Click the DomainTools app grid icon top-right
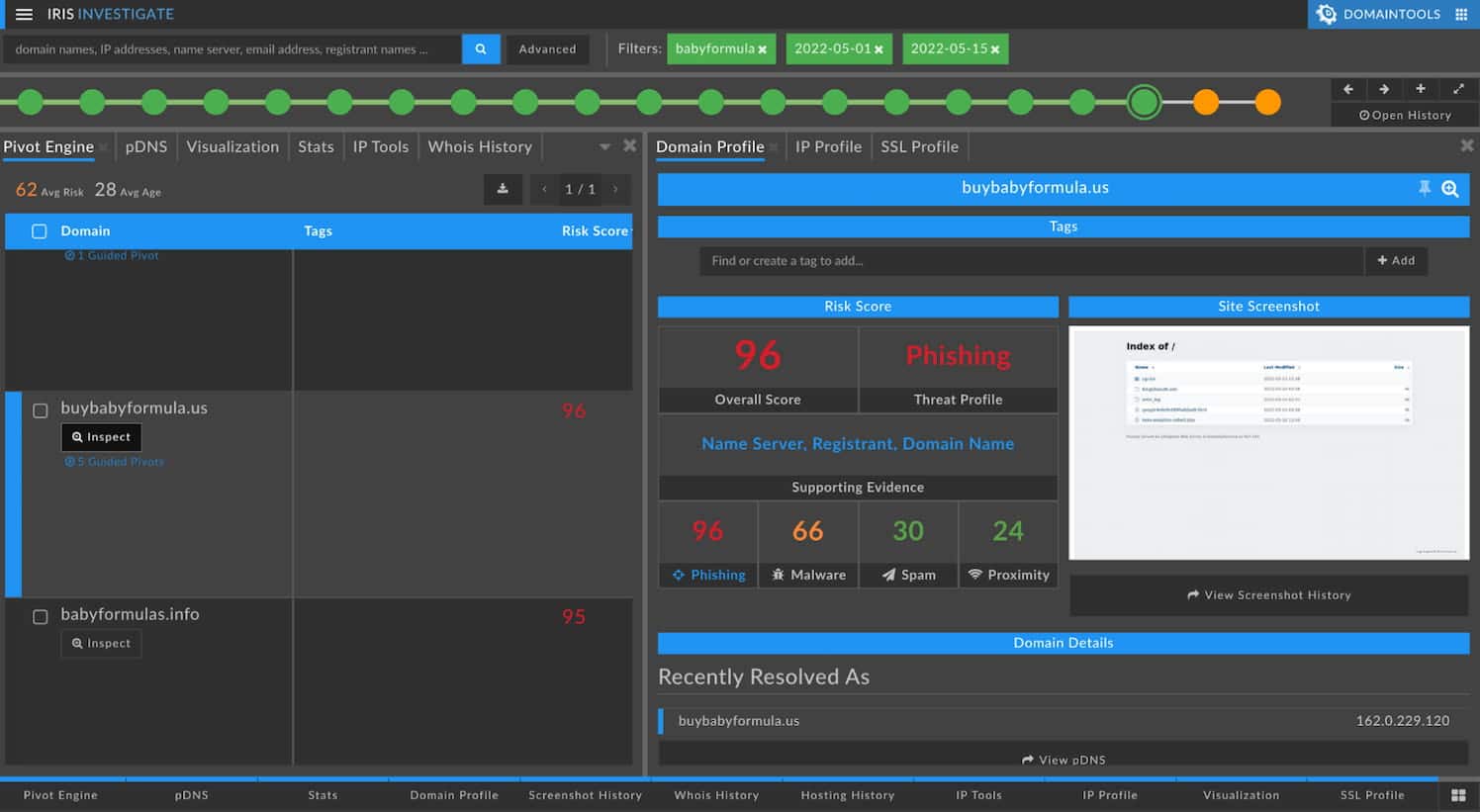The image size is (1480, 812). coord(1462,14)
